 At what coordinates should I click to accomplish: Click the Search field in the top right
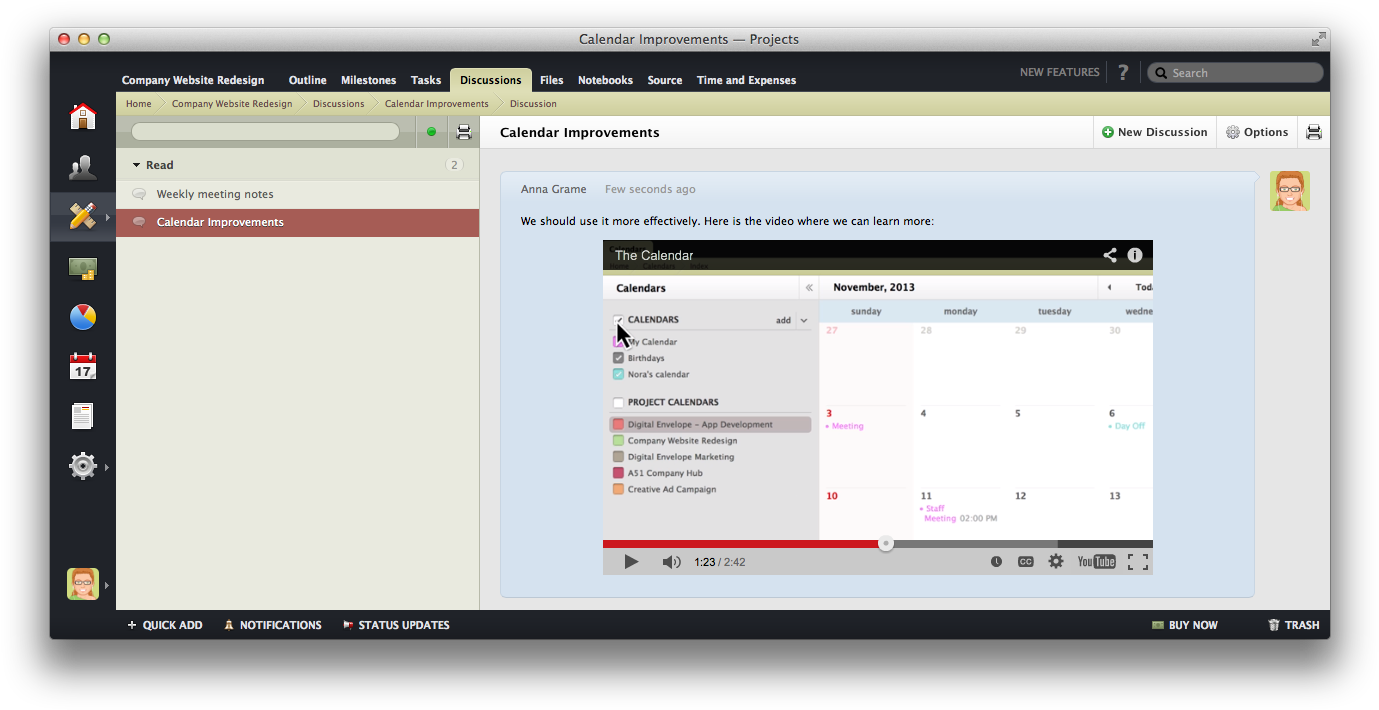point(1235,72)
